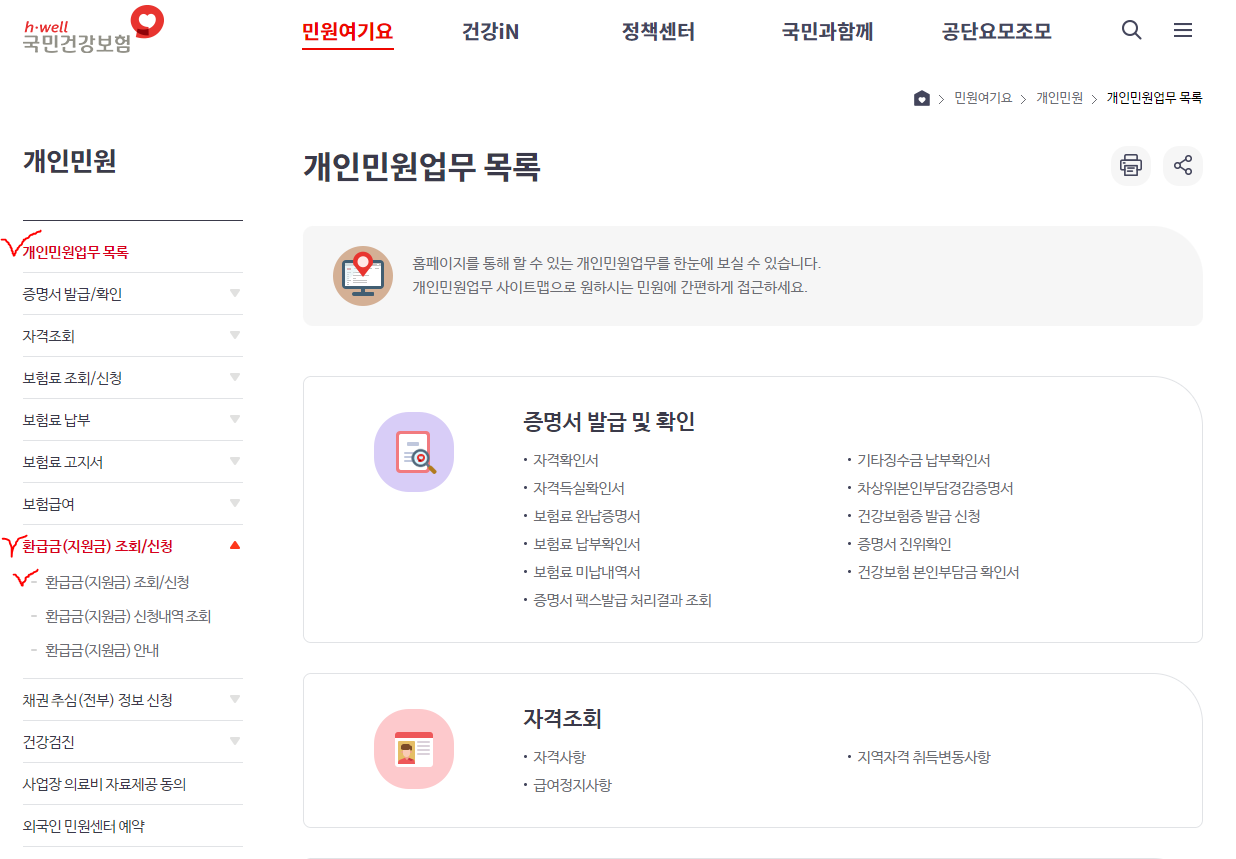Click the home icon in breadcrumb
Image resolution: width=1236 pixels, height=859 pixels.
pos(922,98)
